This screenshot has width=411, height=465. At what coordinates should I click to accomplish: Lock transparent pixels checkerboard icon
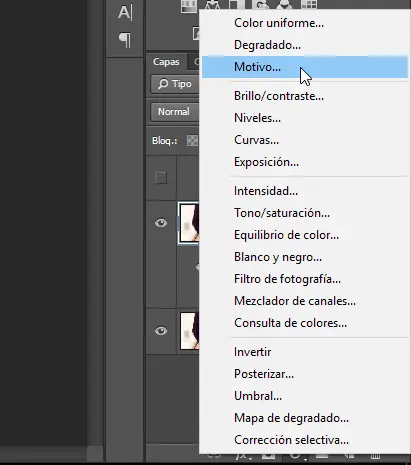click(x=192, y=141)
